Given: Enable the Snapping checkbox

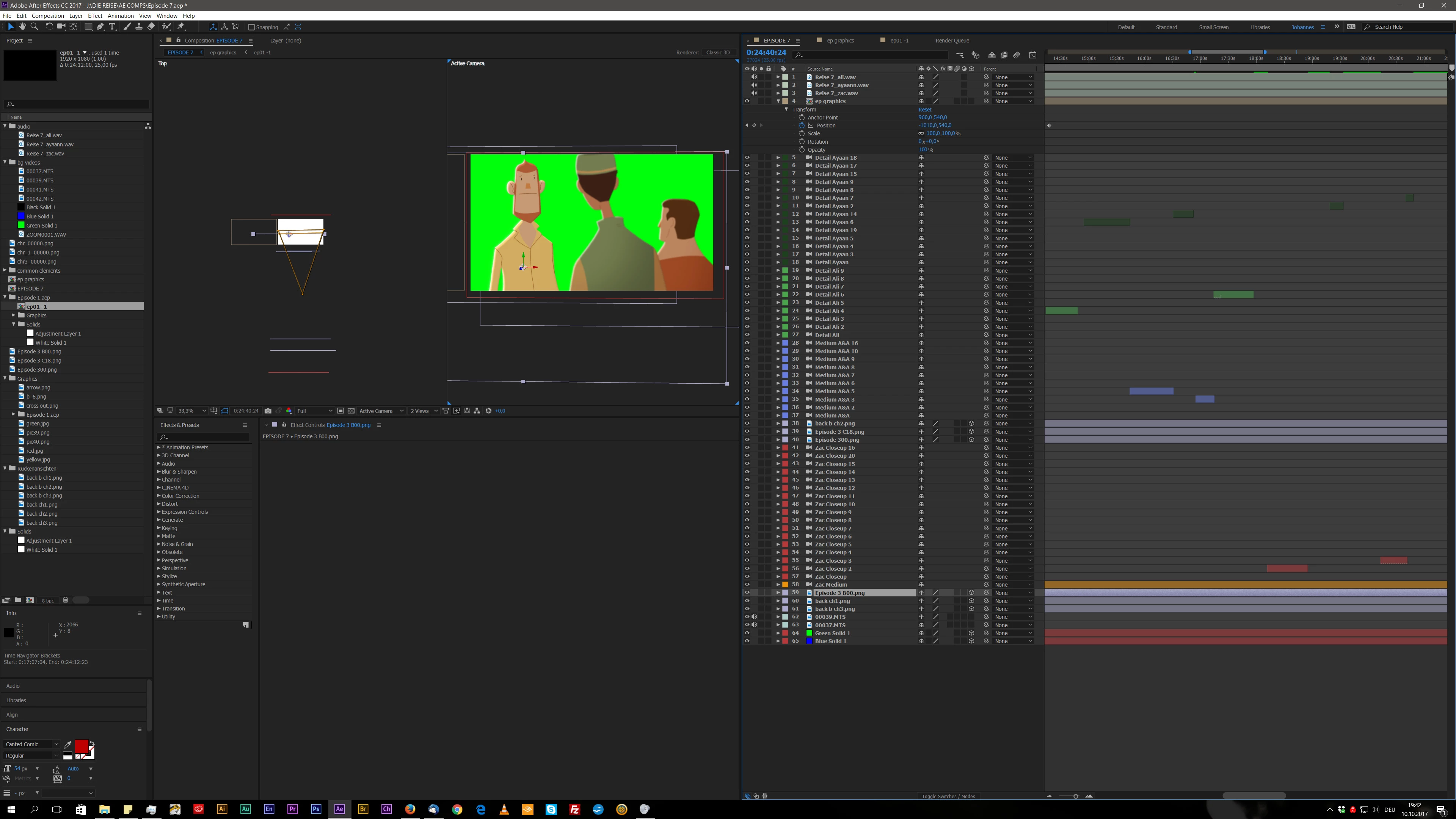Looking at the screenshot, I should [x=252, y=27].
